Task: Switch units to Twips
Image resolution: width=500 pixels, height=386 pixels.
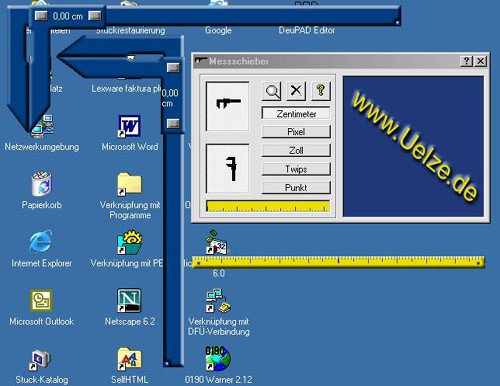Action: tap(296, 169)
